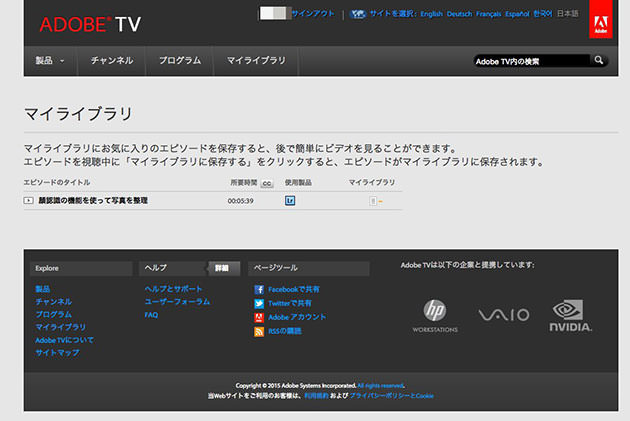Click the マイライブラリ column header

click(372, 182)
